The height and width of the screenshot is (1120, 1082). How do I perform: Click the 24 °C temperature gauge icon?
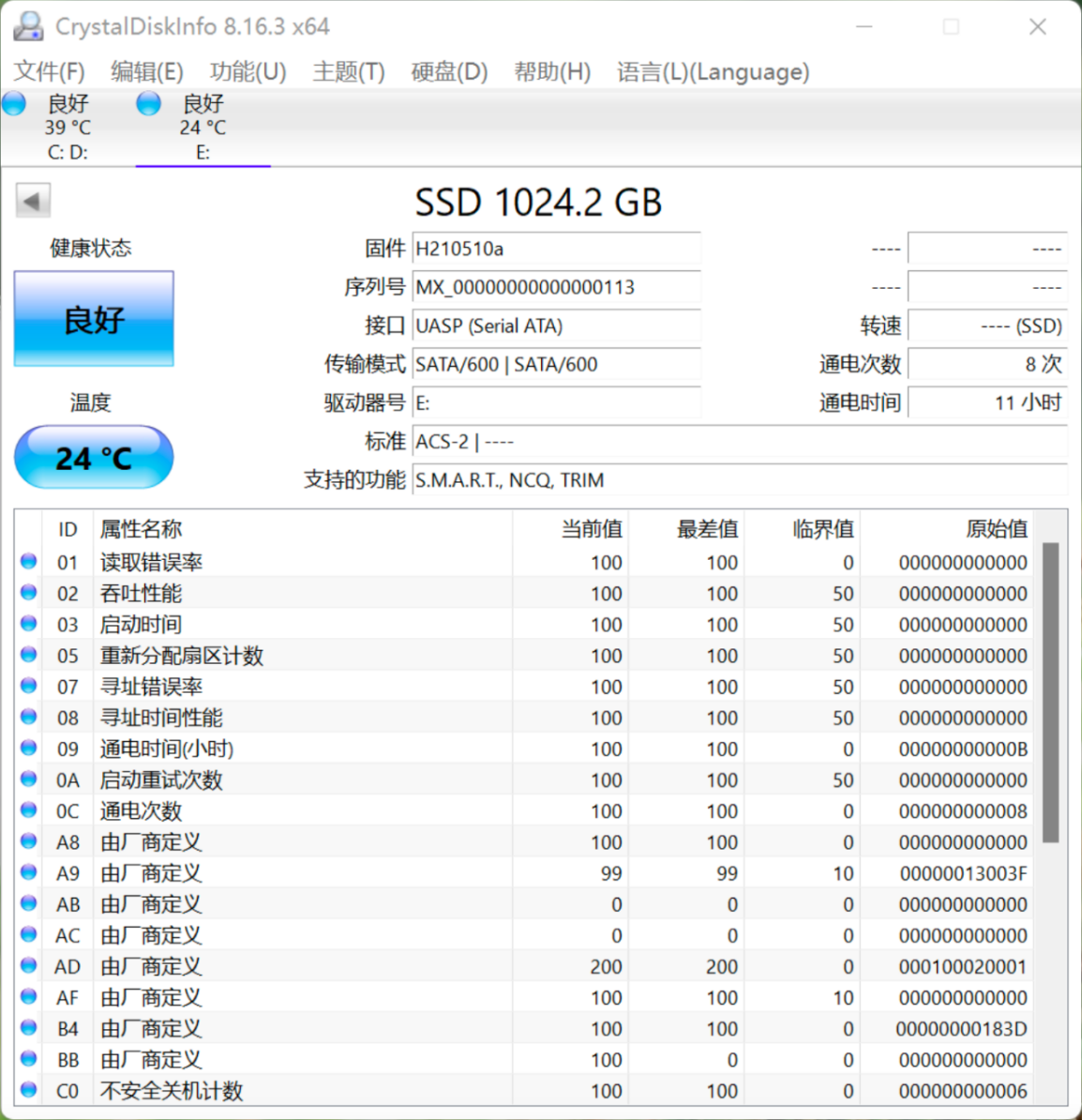tap(94, 458)
